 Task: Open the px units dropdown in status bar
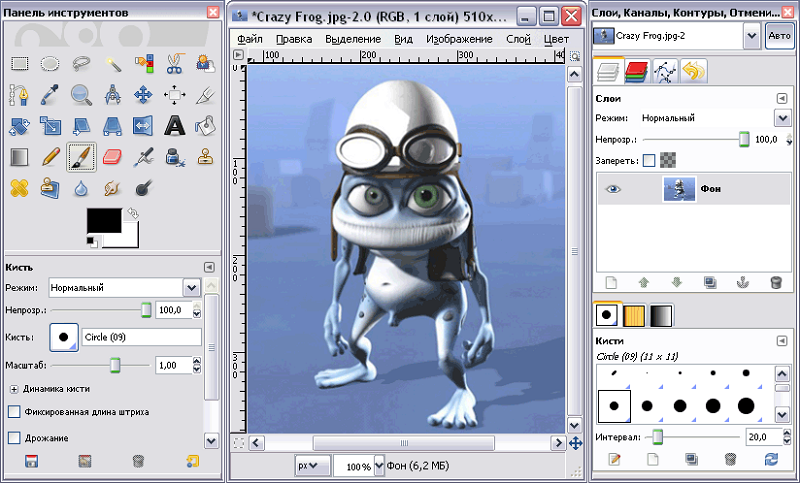[312, 466]
